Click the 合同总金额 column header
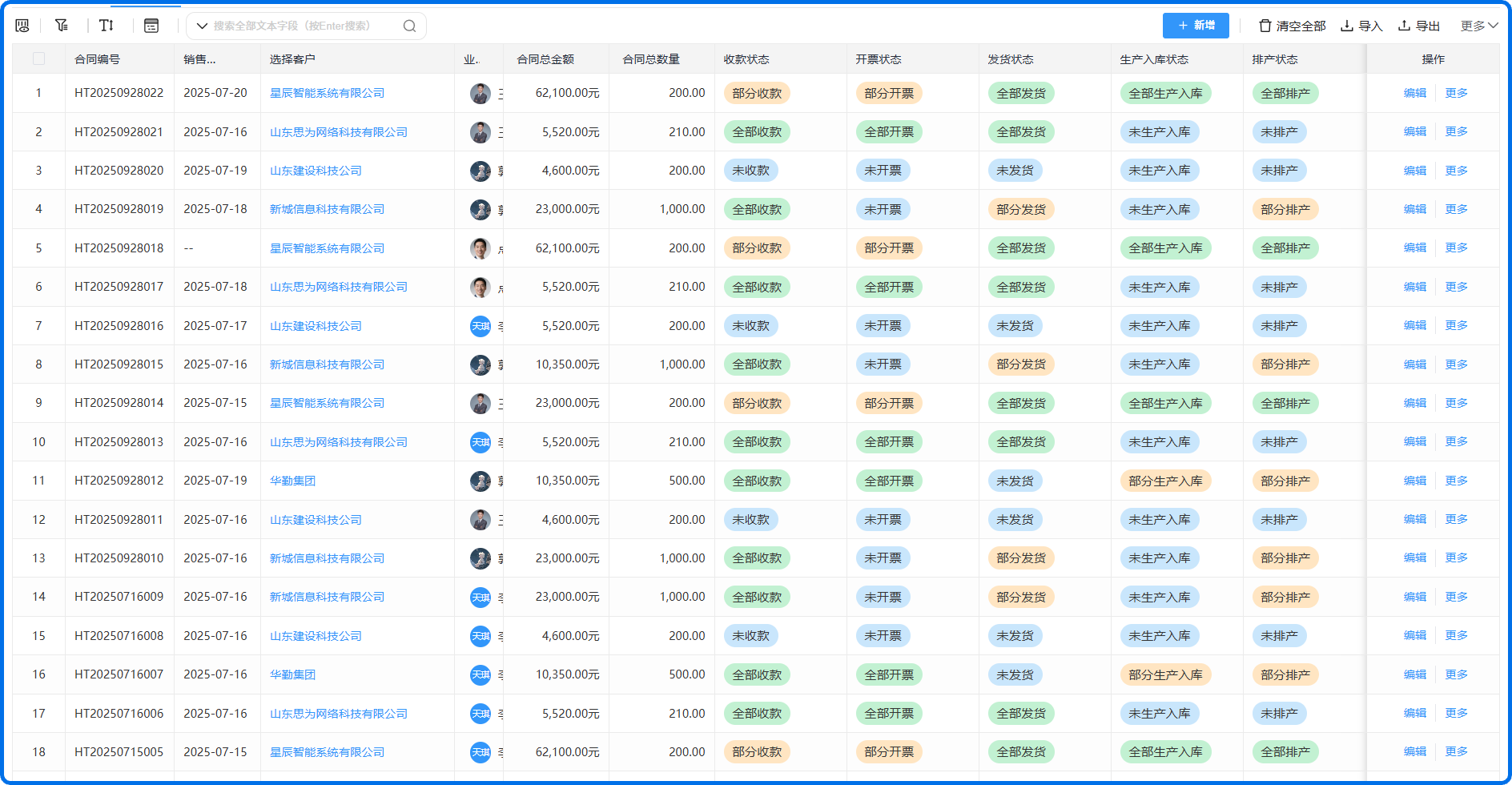 545,59
